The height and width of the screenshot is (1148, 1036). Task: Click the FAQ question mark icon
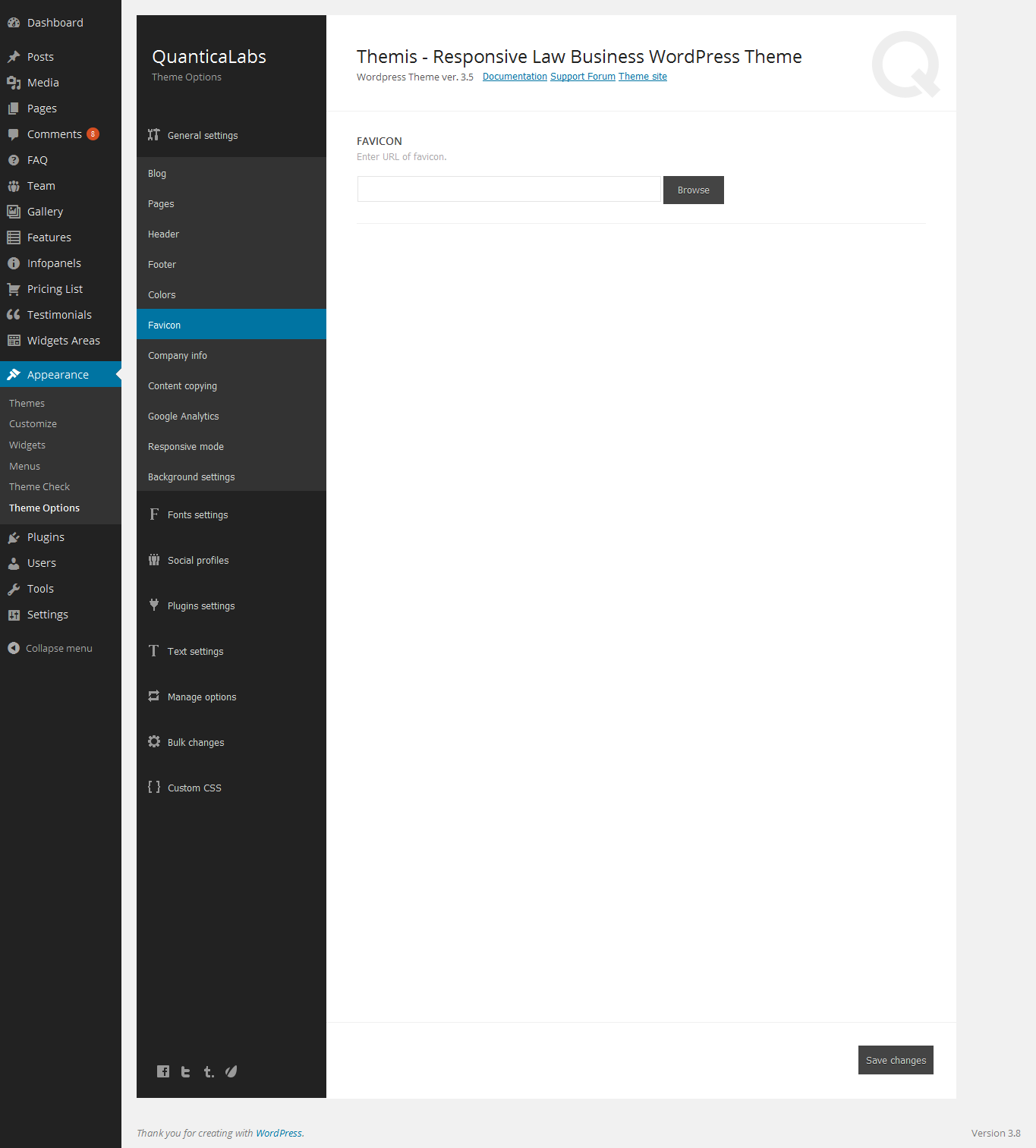click(x=14, y=160)
